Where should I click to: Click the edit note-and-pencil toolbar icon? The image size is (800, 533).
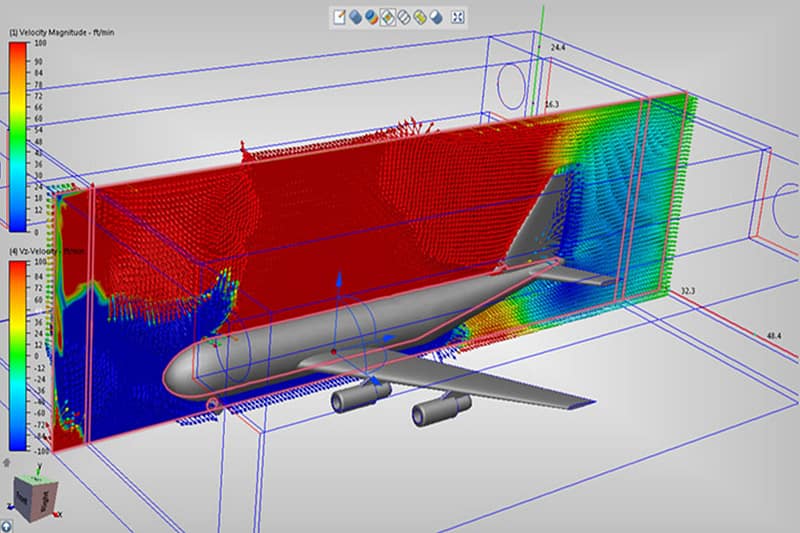(x=339, y=17)
